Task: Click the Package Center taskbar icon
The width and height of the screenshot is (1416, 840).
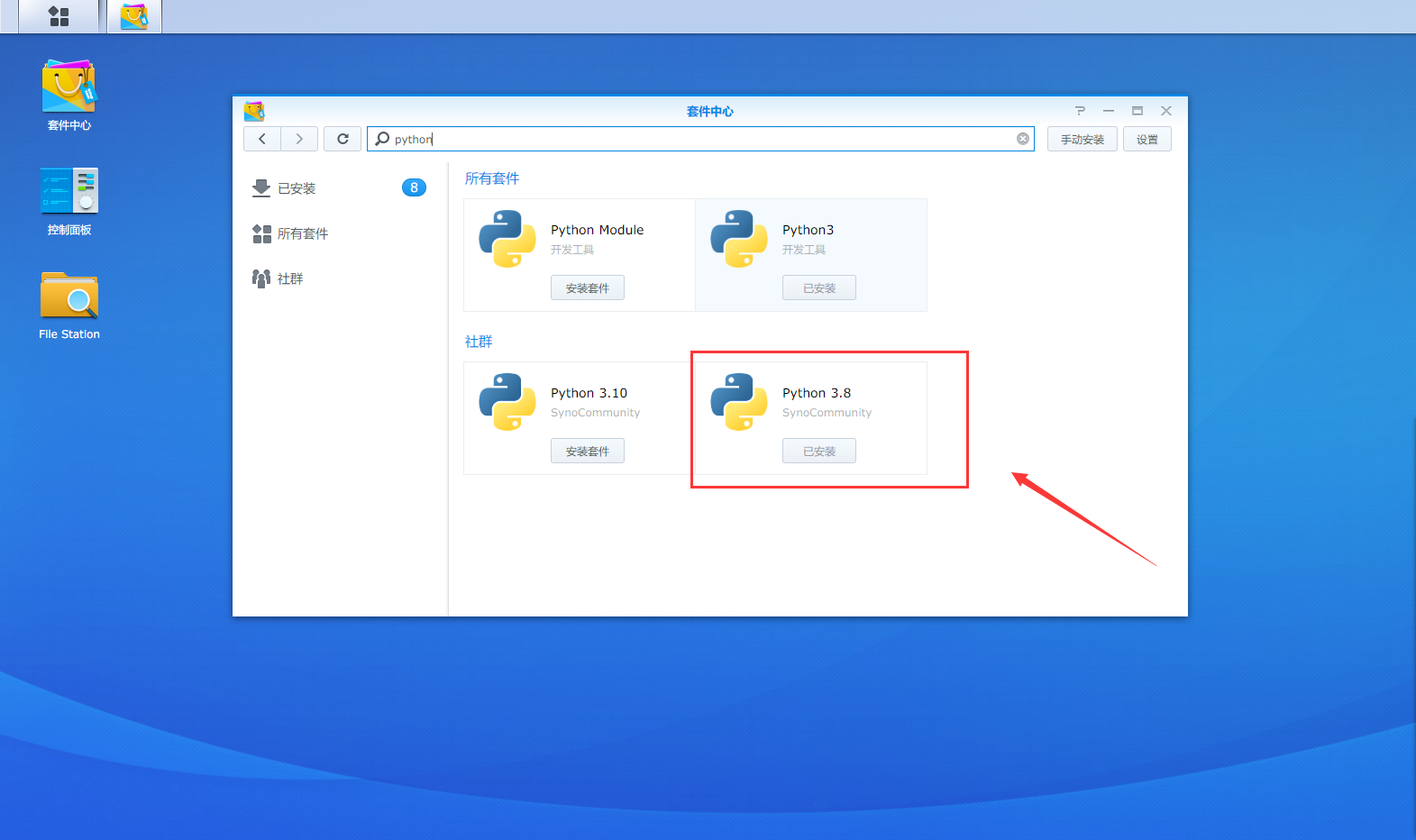Action: pos(134,16)
